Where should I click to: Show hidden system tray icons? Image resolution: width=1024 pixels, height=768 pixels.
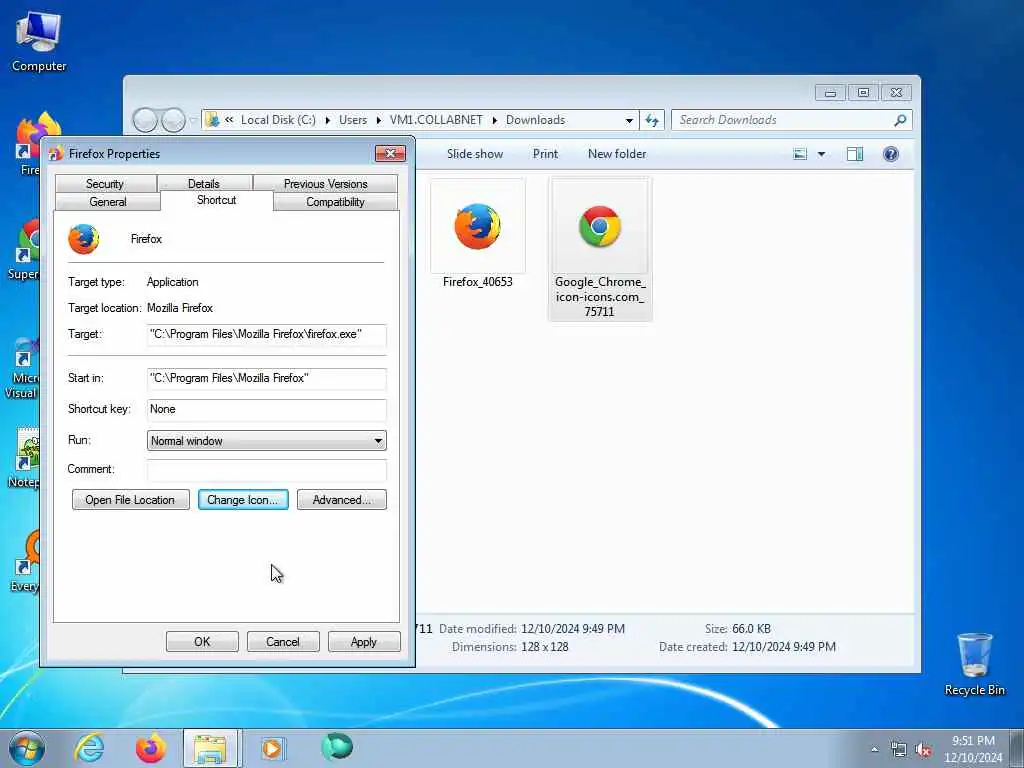tap(874, 749)
